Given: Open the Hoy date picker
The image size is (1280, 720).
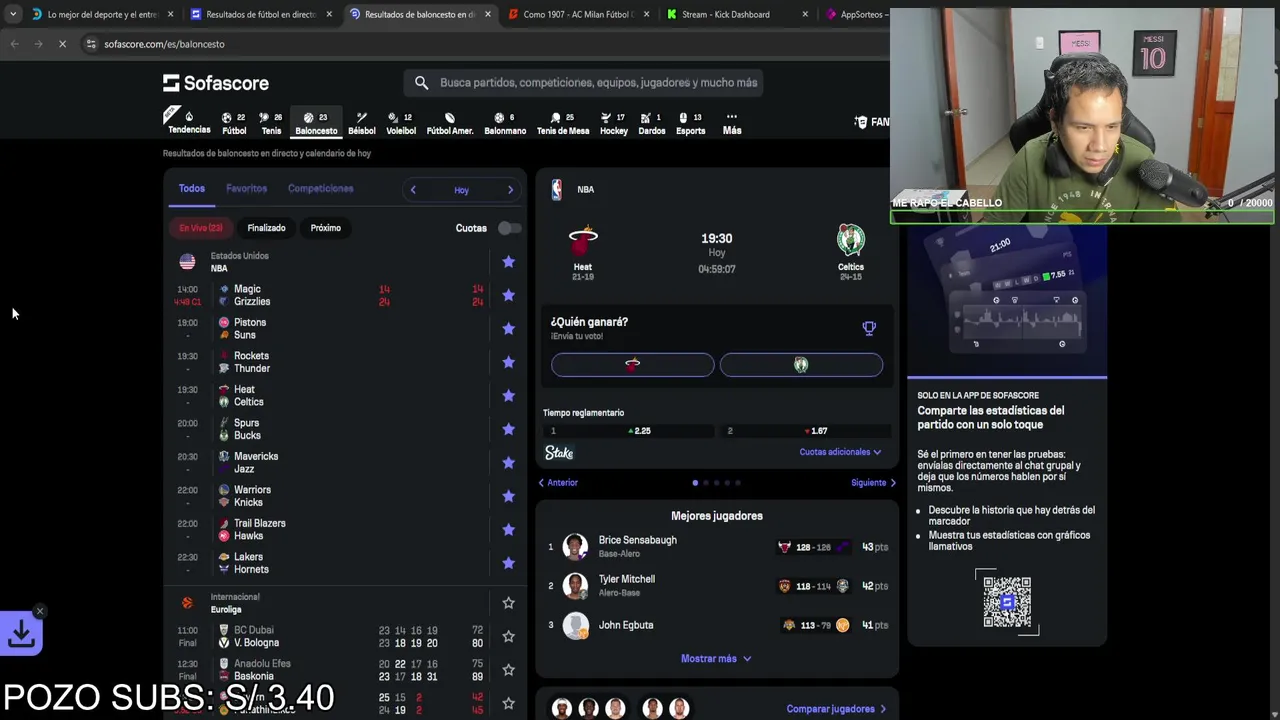Looking at the screenshot, I should click(x=461, y=190).
